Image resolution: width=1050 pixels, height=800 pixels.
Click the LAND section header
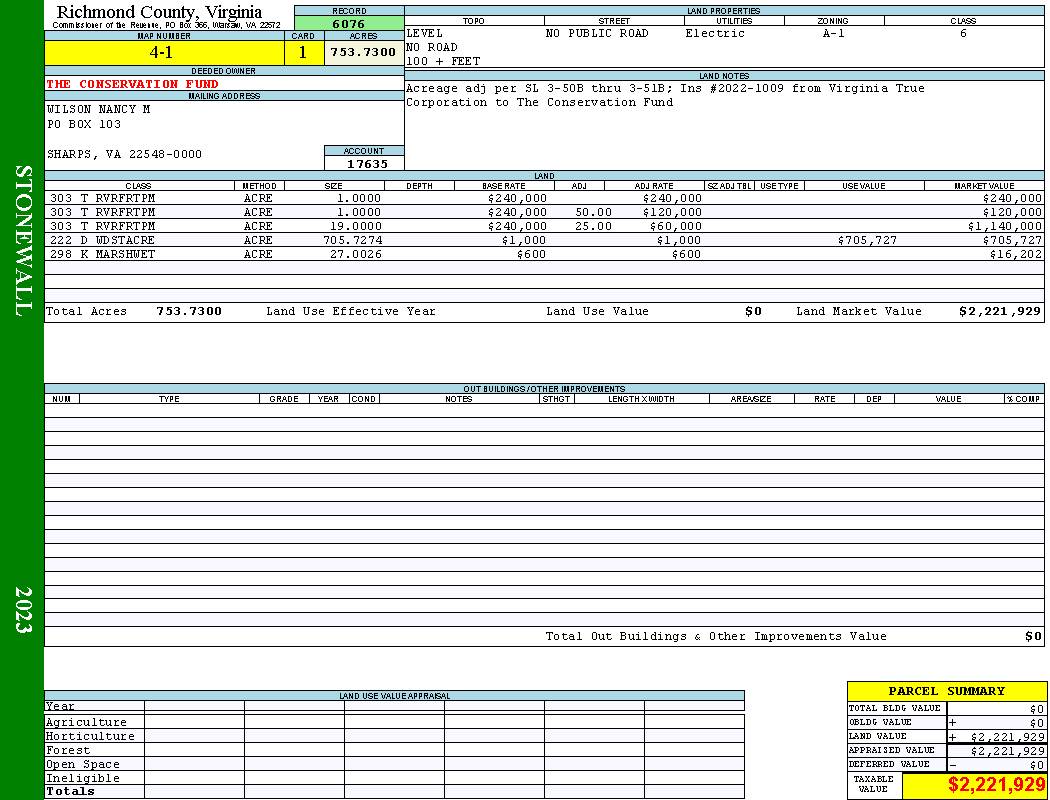coord(544,176)
